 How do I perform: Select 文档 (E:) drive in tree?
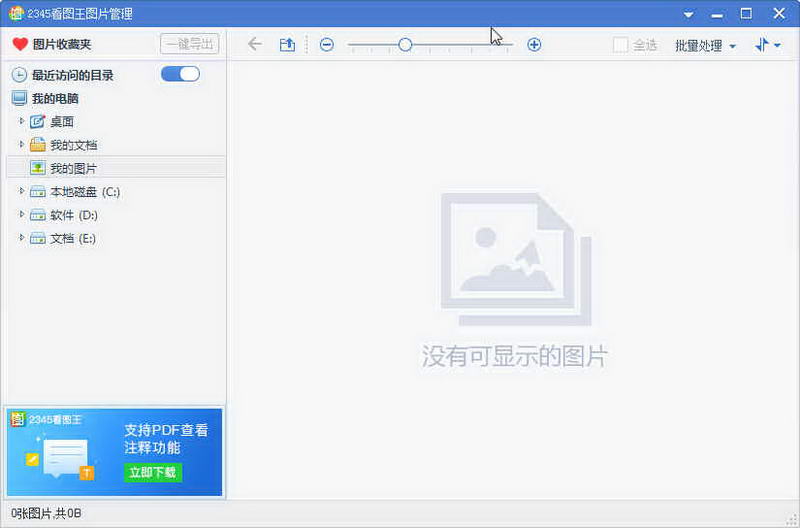72,238
